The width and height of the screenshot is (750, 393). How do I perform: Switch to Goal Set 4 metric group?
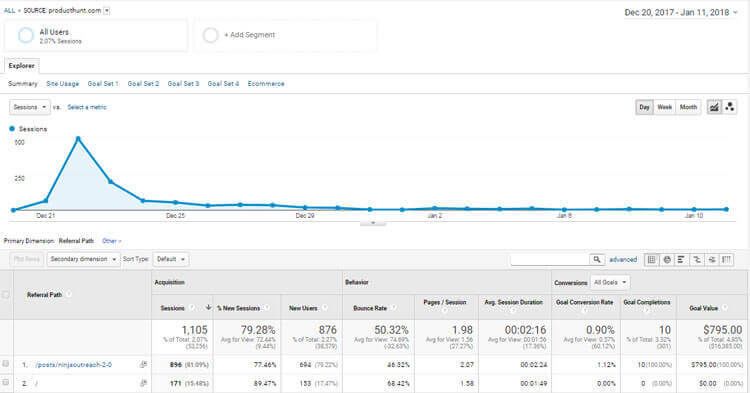pos(223,84)
